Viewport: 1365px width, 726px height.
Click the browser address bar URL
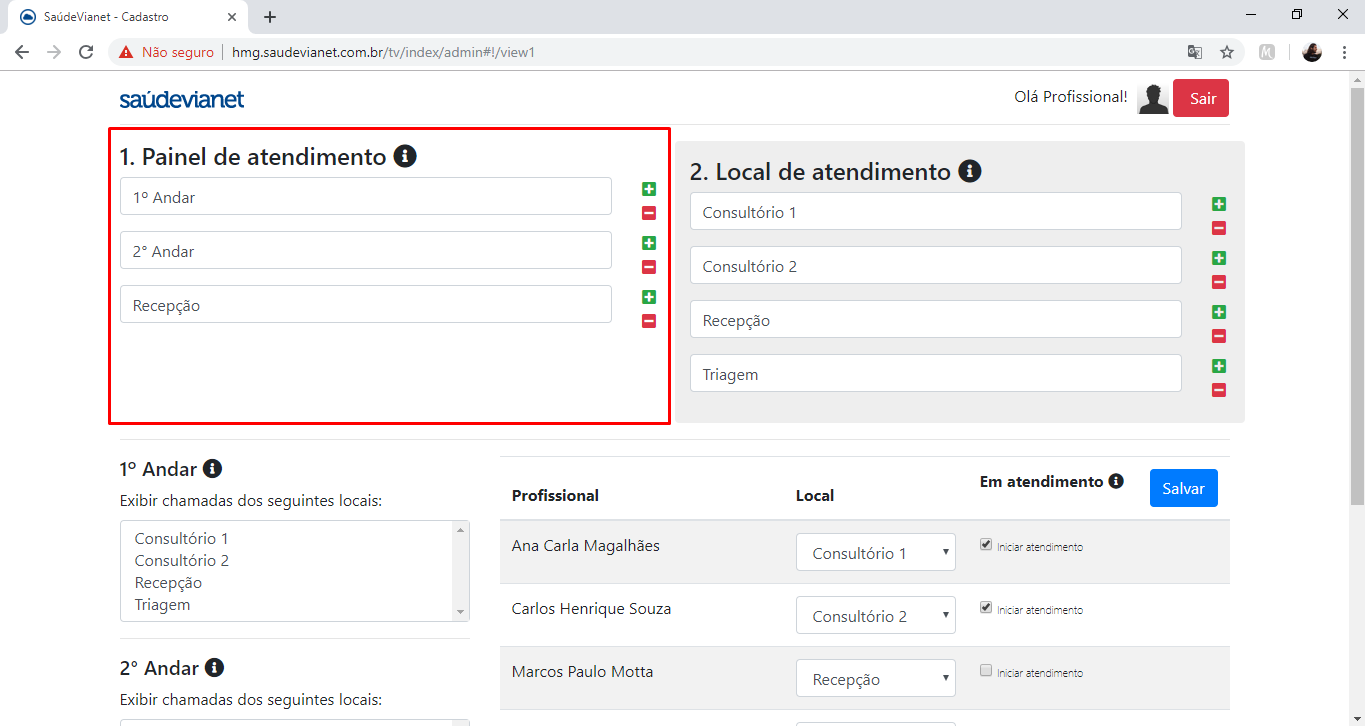point(383,52)
